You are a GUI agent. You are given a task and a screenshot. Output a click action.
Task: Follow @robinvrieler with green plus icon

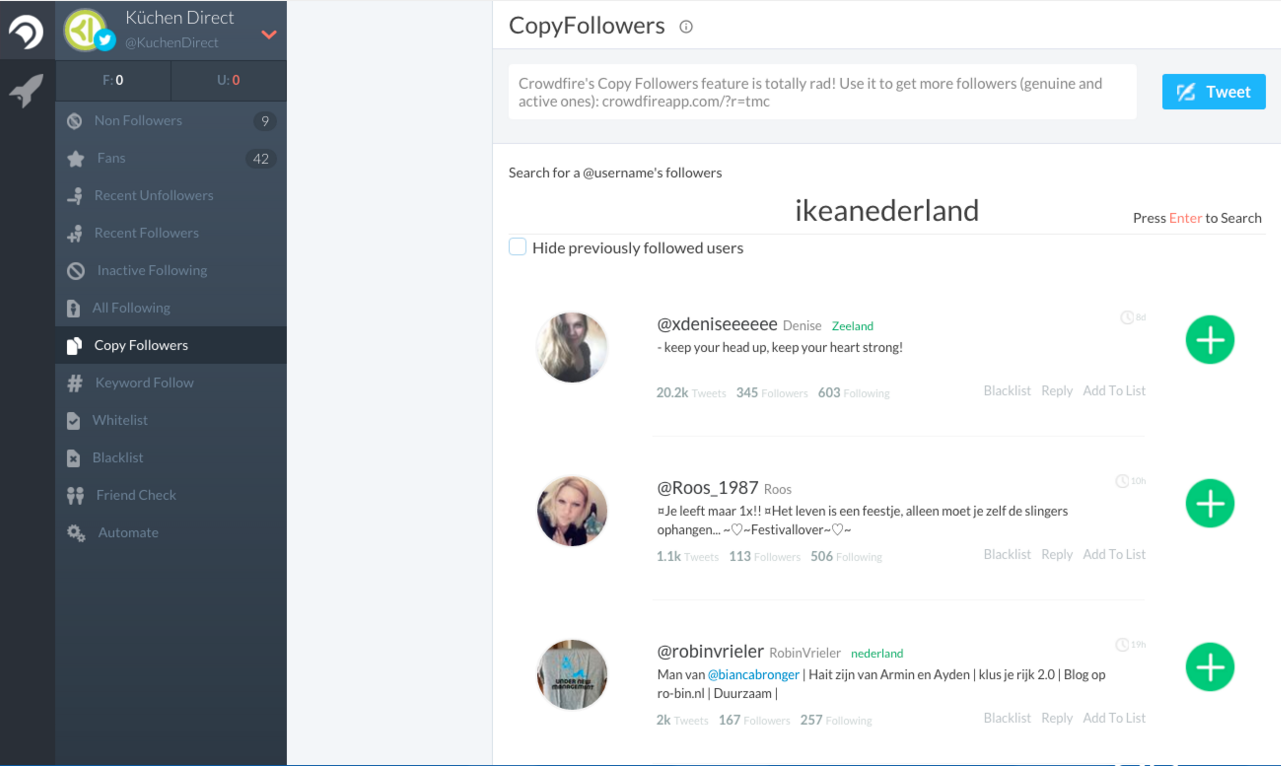point(1210,667)
